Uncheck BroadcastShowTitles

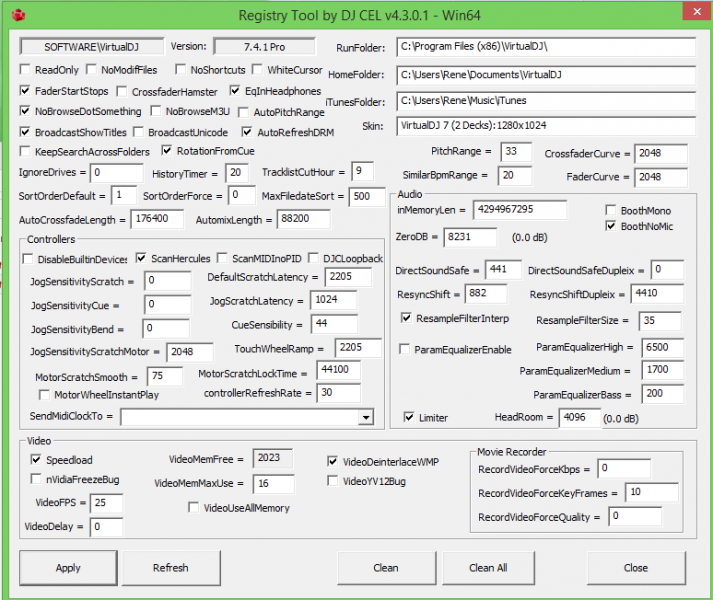[x=25, y=132]
